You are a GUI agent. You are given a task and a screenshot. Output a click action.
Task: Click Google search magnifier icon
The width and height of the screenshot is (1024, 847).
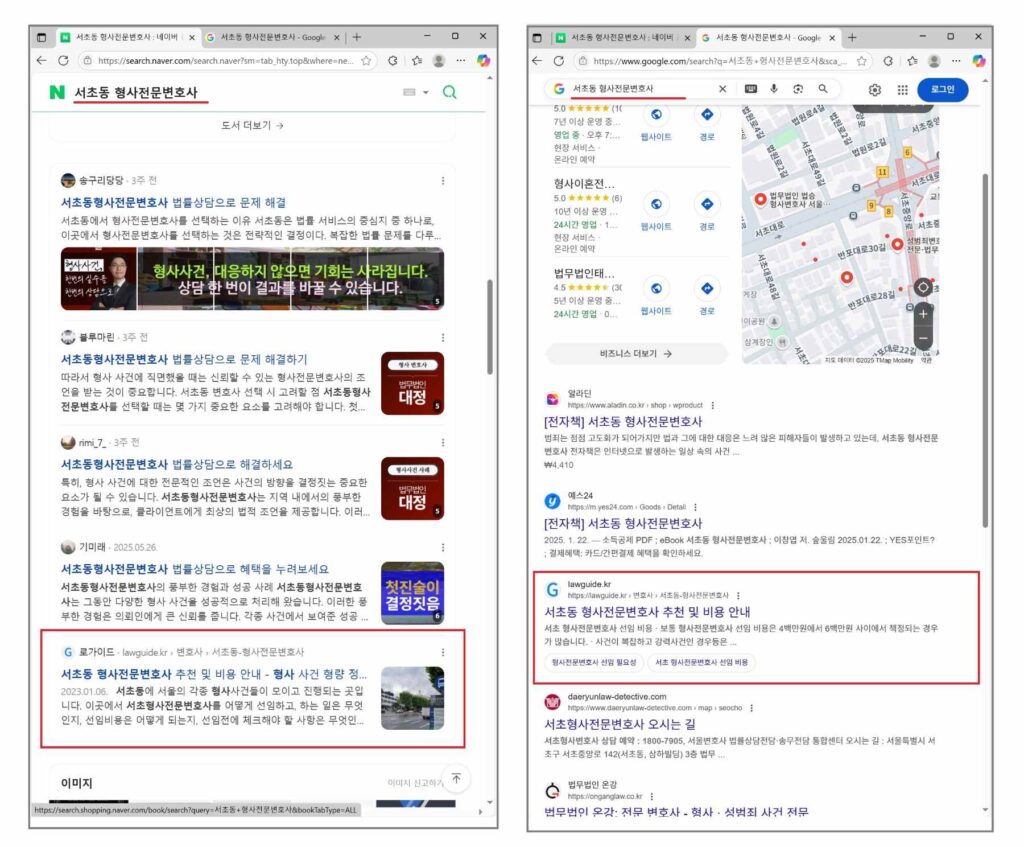pyautogui.click(x=823, y=89)
